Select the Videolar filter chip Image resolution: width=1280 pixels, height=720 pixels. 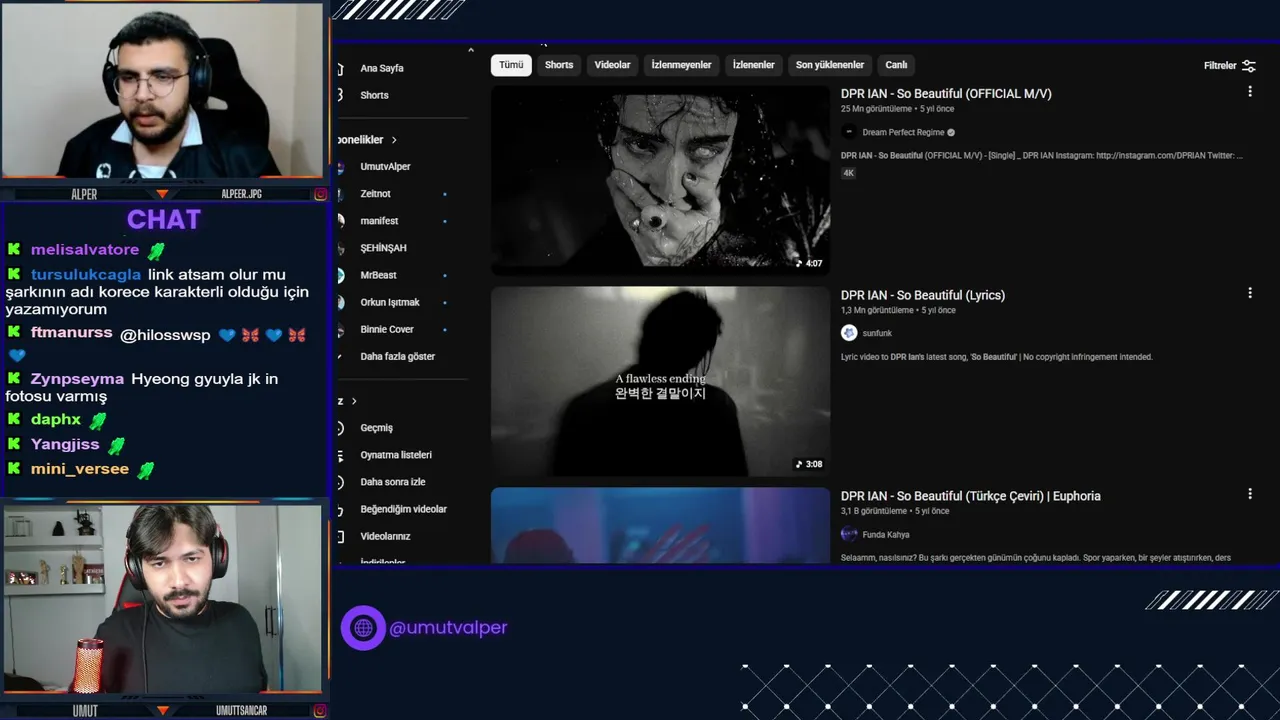click(612, 65)
